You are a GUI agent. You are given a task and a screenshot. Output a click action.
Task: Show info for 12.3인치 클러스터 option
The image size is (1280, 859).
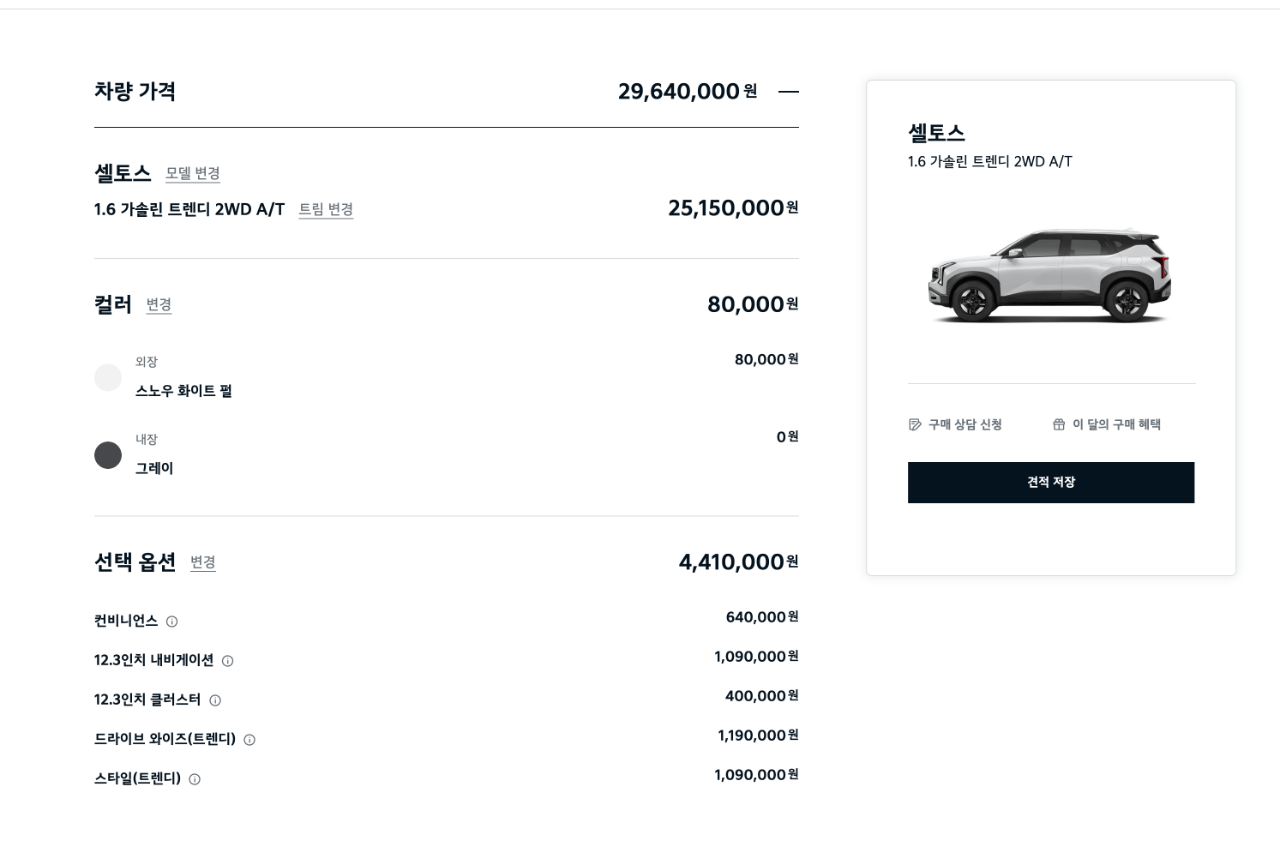coord(215,701)
